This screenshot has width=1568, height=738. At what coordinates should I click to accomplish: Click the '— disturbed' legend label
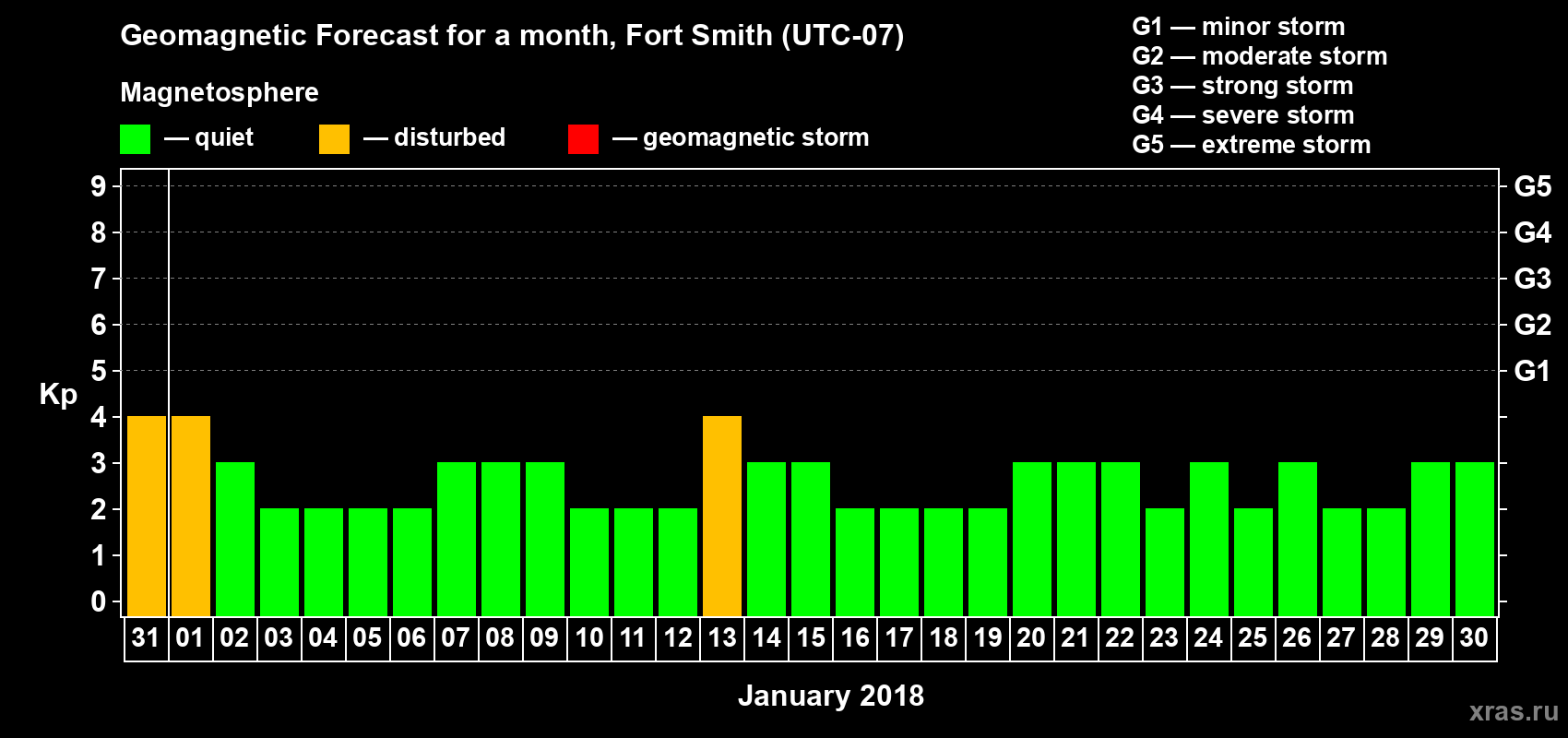click(434, 137)
